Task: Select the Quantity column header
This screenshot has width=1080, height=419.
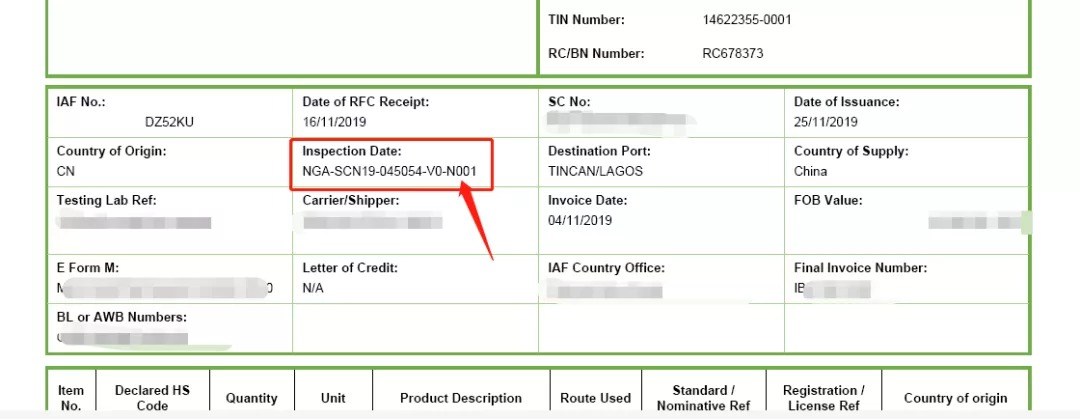Action: [x=251, y=398]
